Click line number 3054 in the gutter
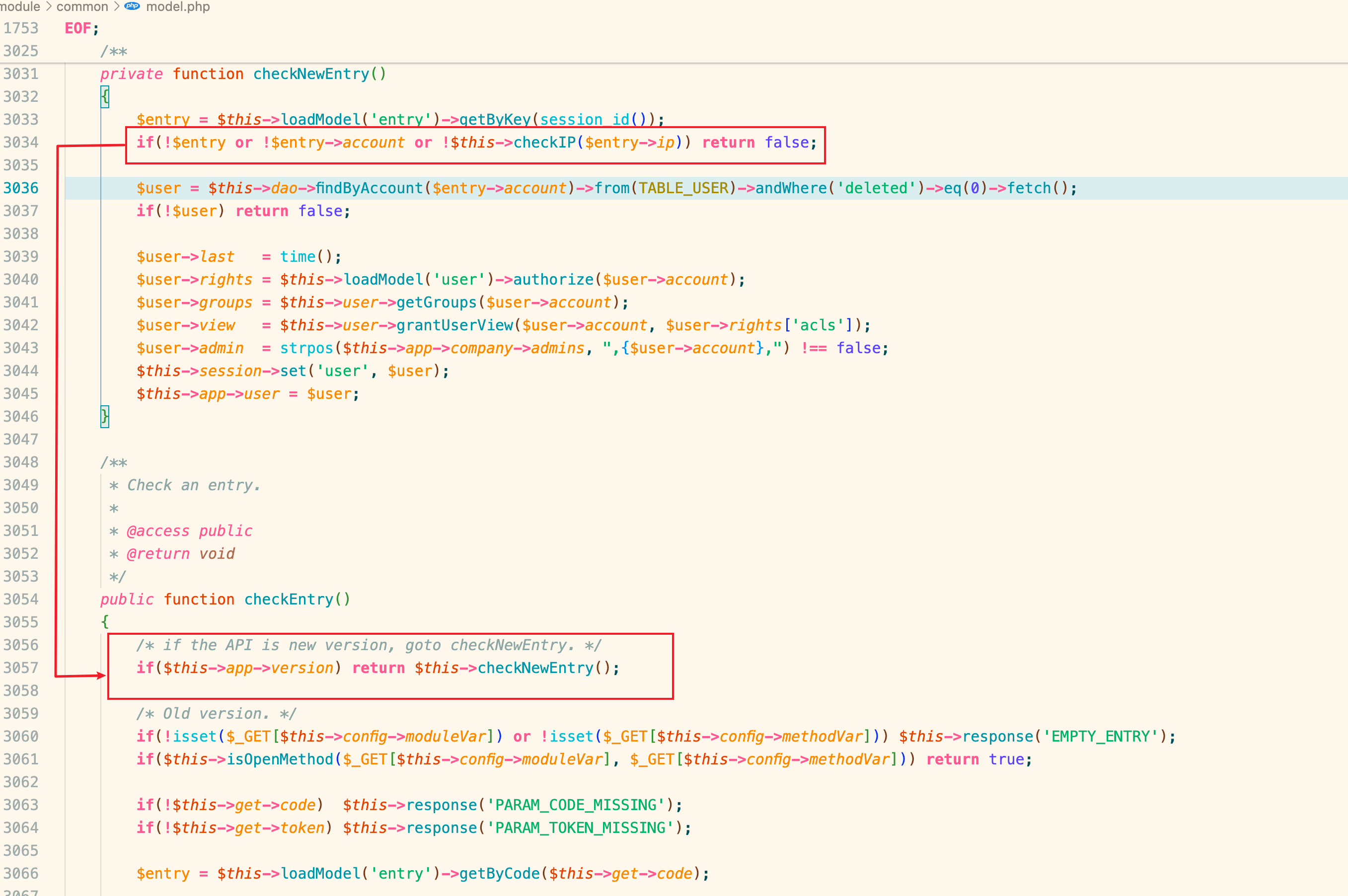The width and height of the screenshot is (1348, 896). tap(20, 599)
